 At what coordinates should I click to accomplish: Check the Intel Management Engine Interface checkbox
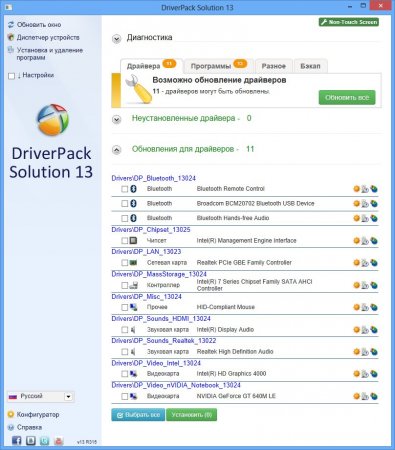(x=124, y=240)
